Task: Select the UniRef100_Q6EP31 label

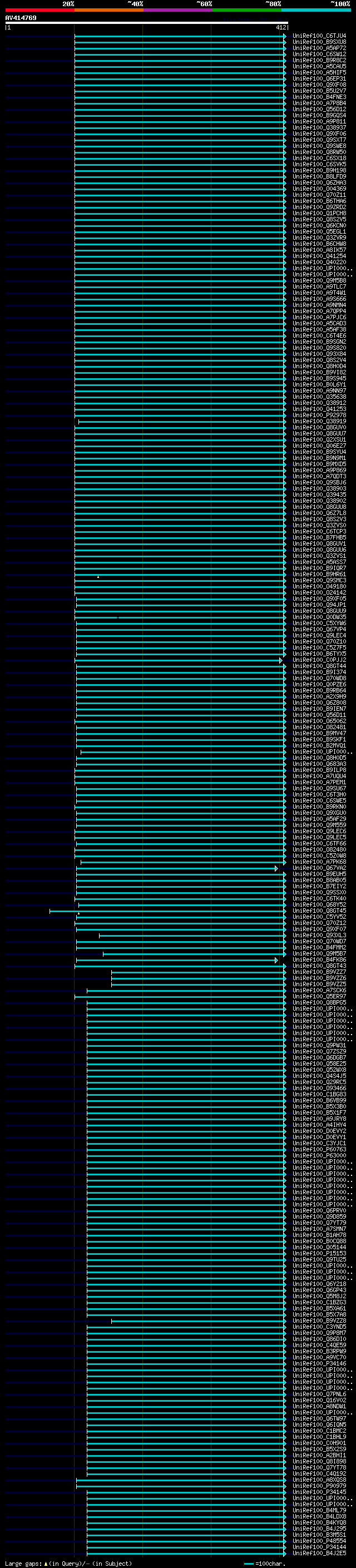Action: click(x=319, y=78)
